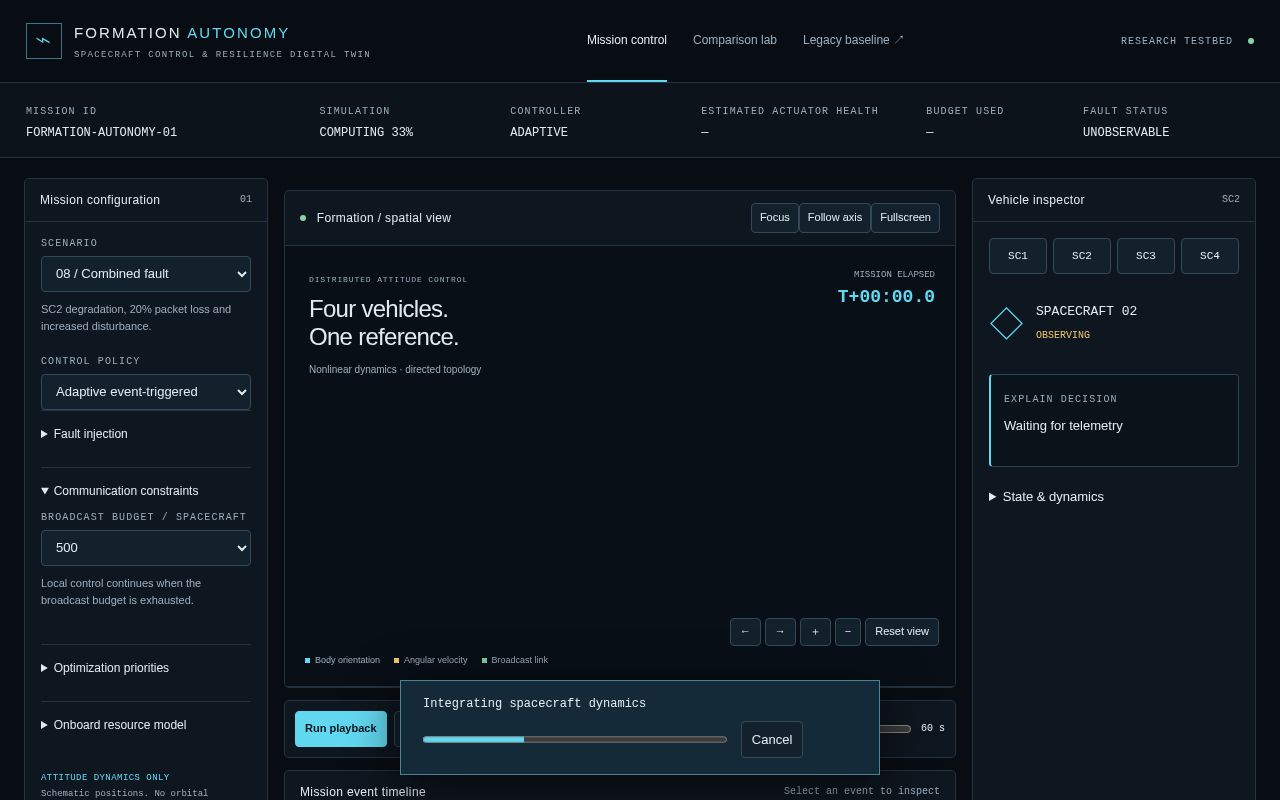Viewport: 1280px width, 800px height.
Task: Switch to the Mission control tab
Action: click(x=627, y=40)
